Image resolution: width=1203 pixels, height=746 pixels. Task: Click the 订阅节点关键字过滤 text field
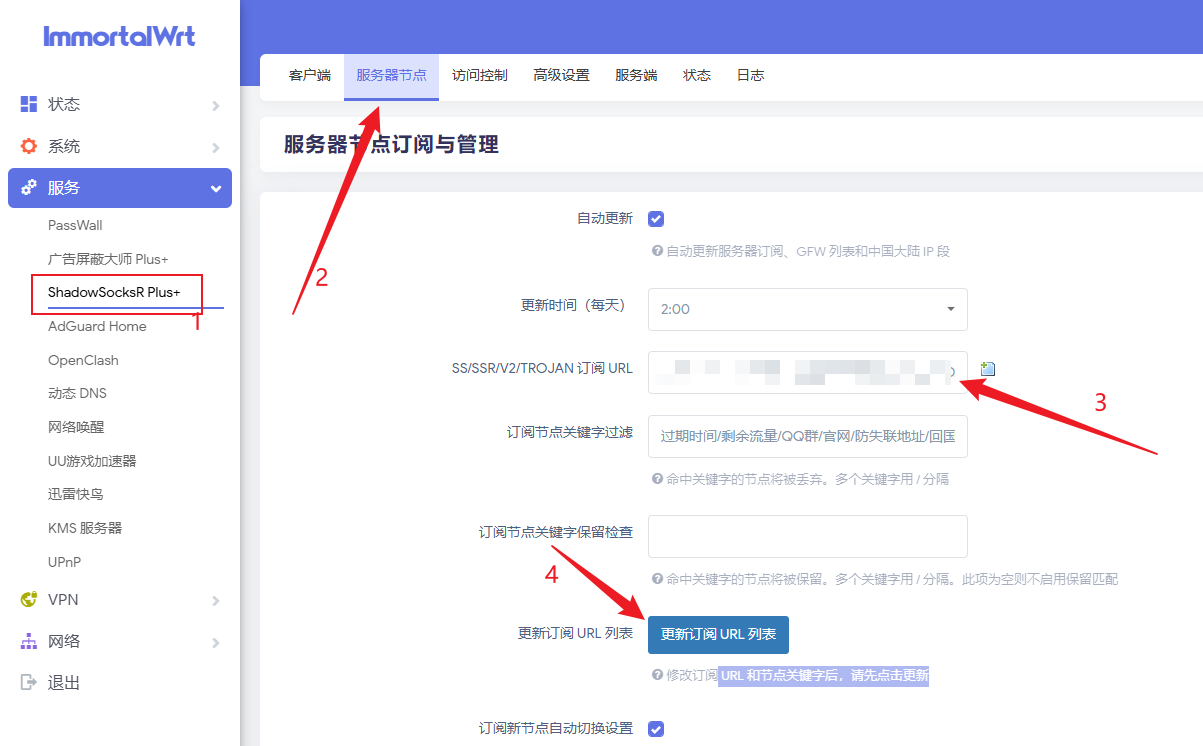click(x=807, y=436)
